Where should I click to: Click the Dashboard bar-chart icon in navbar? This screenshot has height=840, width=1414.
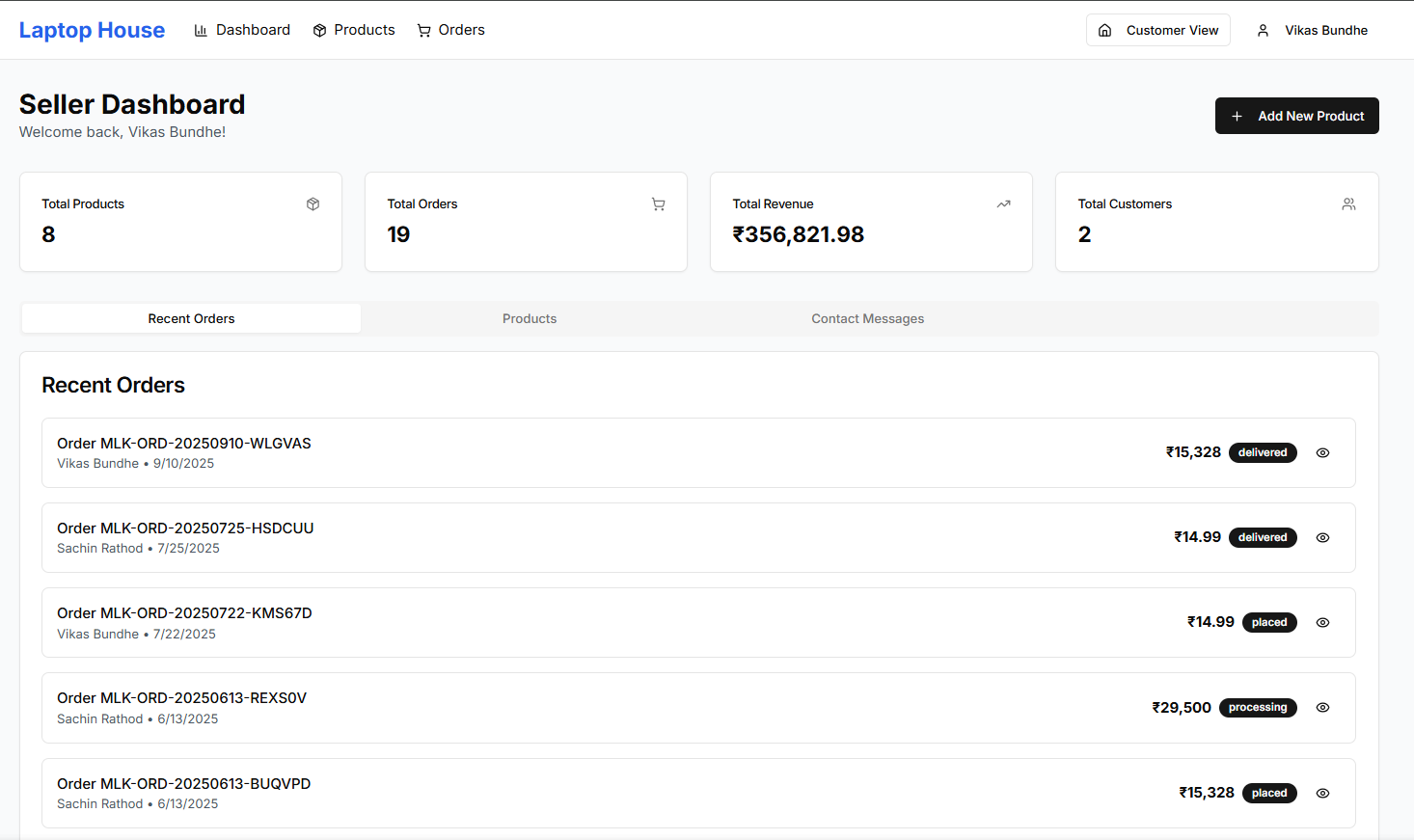coord(200,30)
